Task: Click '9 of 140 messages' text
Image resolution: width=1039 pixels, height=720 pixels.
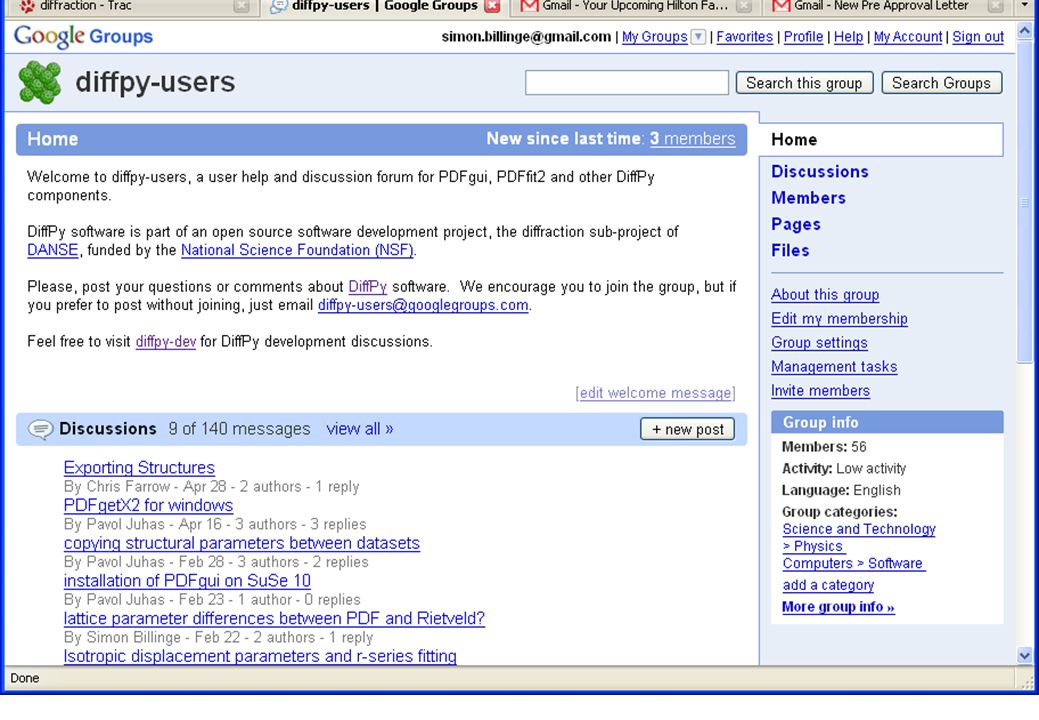Action: coord(239,429)
